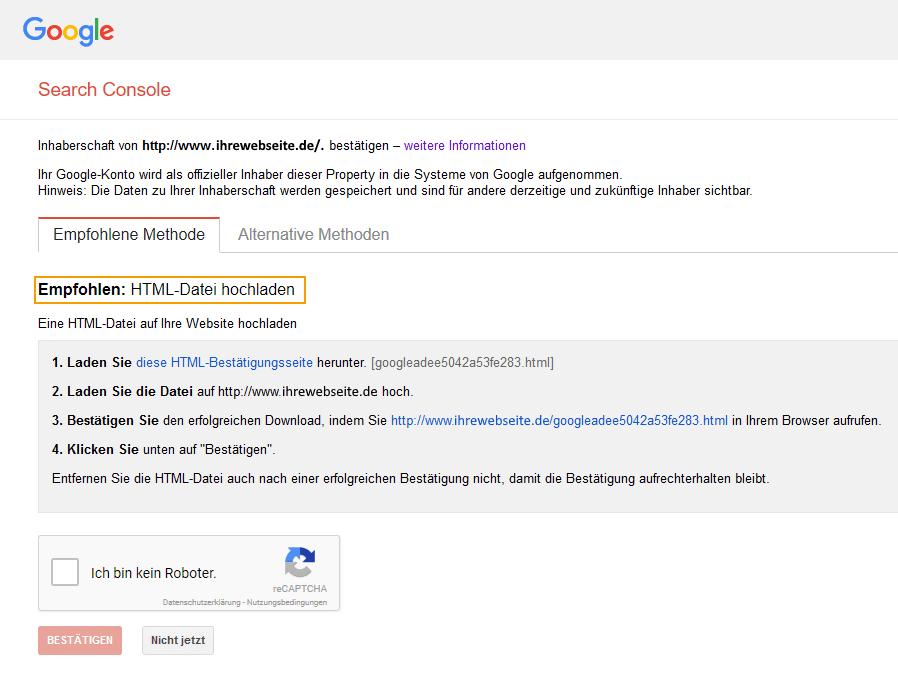This screenshot has height=687, width=898.
Task: Click 'Eine HTML-Datei auf Ihre Website hochladen'
Action: (x=167, y=323)
